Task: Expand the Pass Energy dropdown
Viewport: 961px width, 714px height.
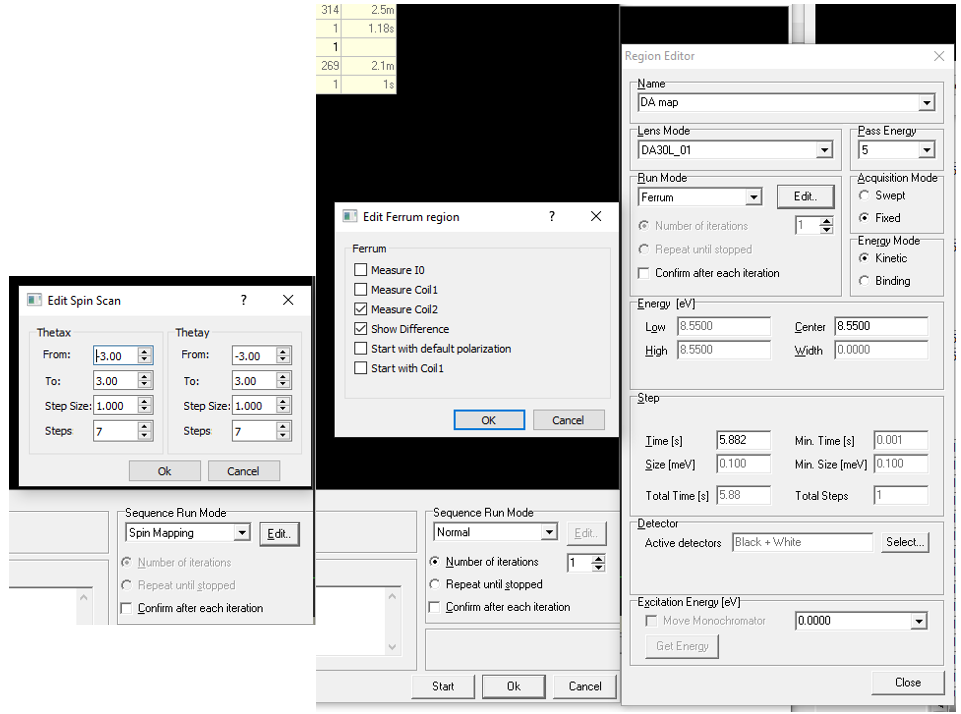Action: (x=926, y=151)
